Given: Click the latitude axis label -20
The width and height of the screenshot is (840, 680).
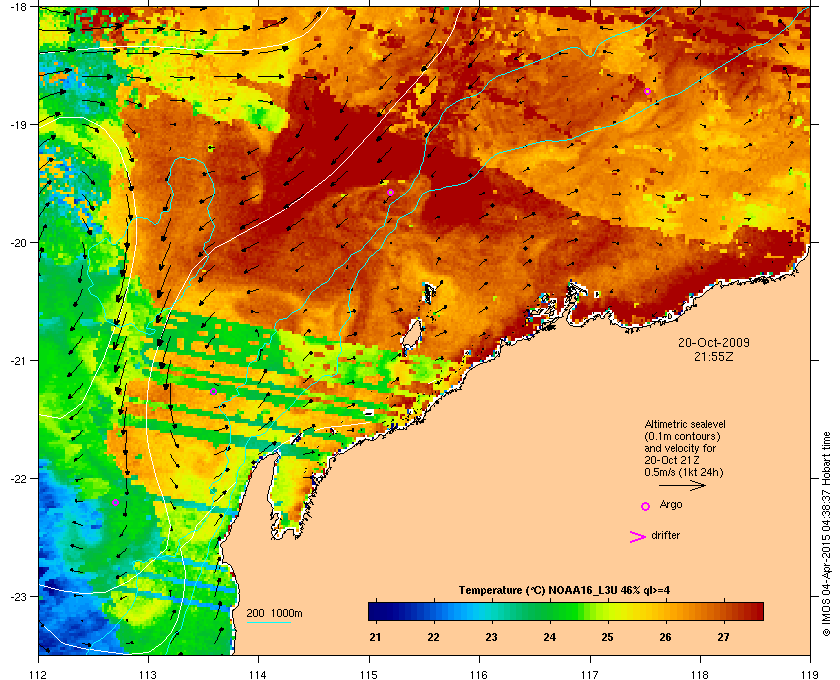Looking at the screenshot, I should 19,243.
